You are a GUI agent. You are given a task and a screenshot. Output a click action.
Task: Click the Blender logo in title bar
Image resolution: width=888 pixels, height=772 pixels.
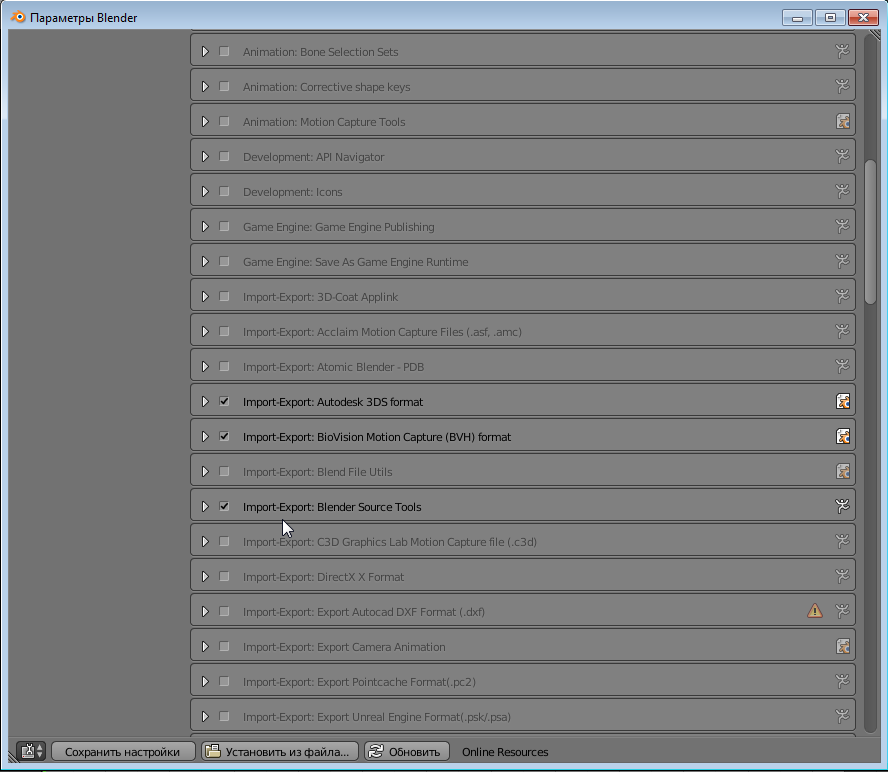point(18,17)
